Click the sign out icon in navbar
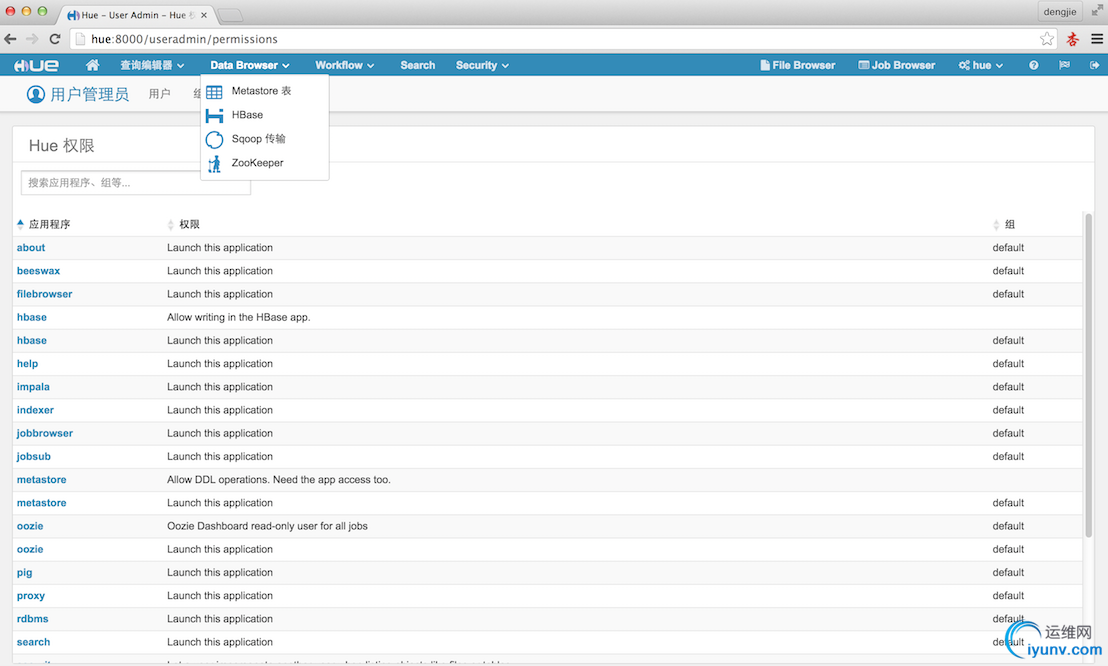1108x666 pixels. 1094,65
